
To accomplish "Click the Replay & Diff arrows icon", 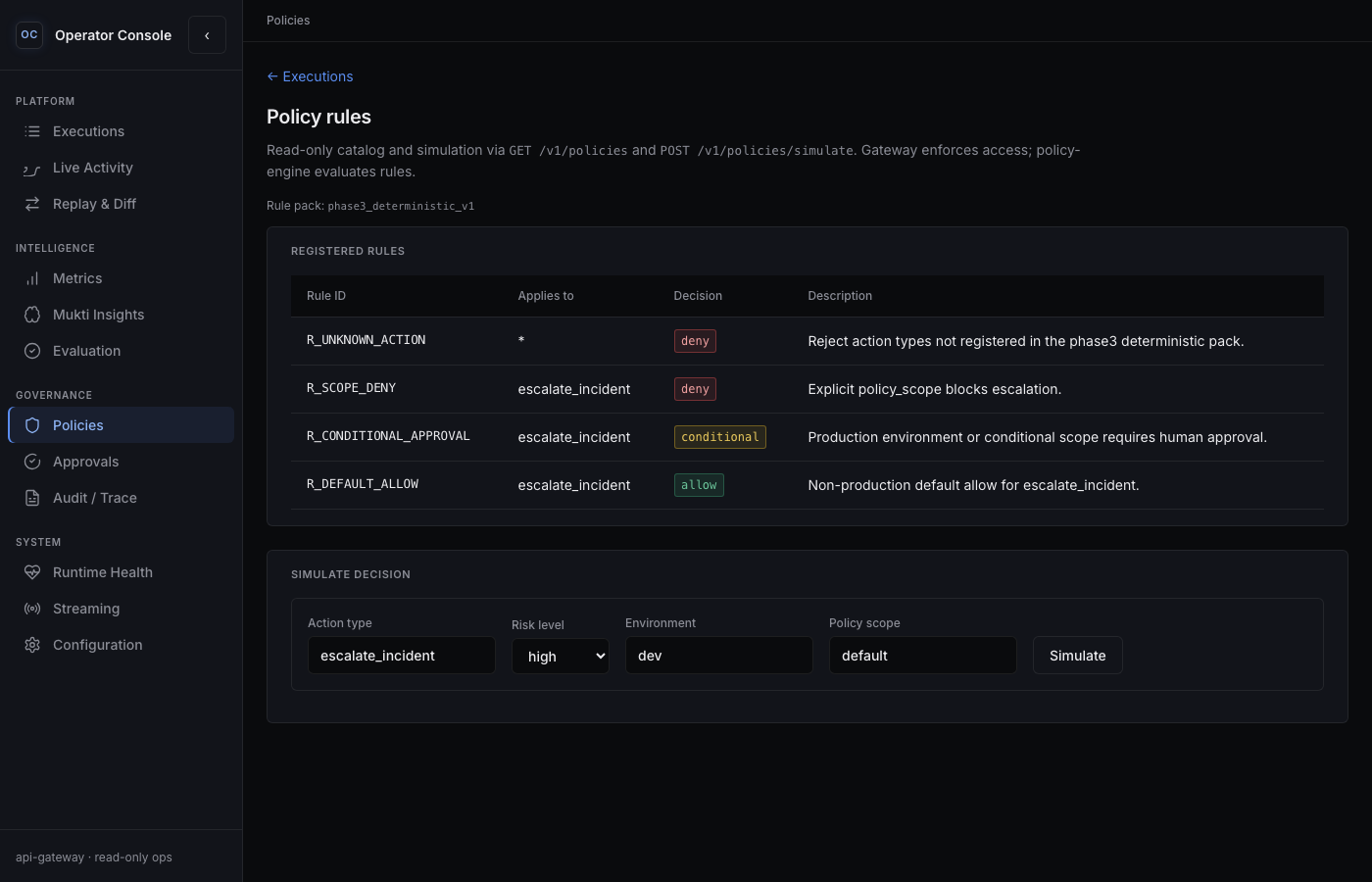I will 32,204.
